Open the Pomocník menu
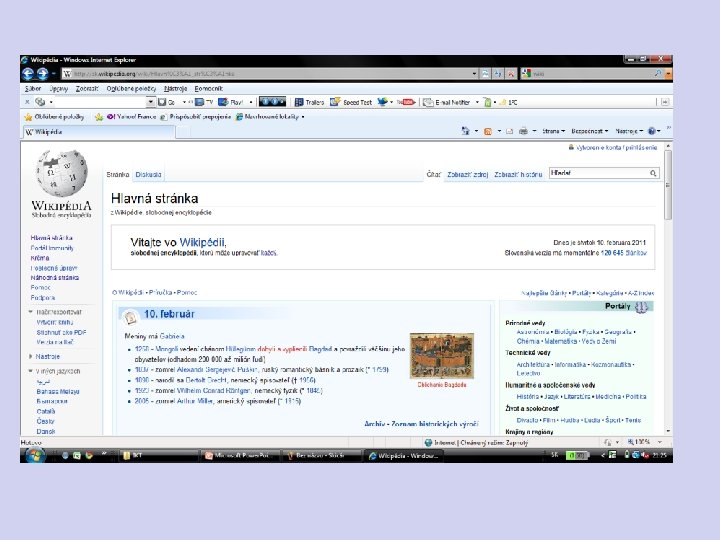Image resolution: width=720 pixels, height=540 pixels. click(208, 89)
